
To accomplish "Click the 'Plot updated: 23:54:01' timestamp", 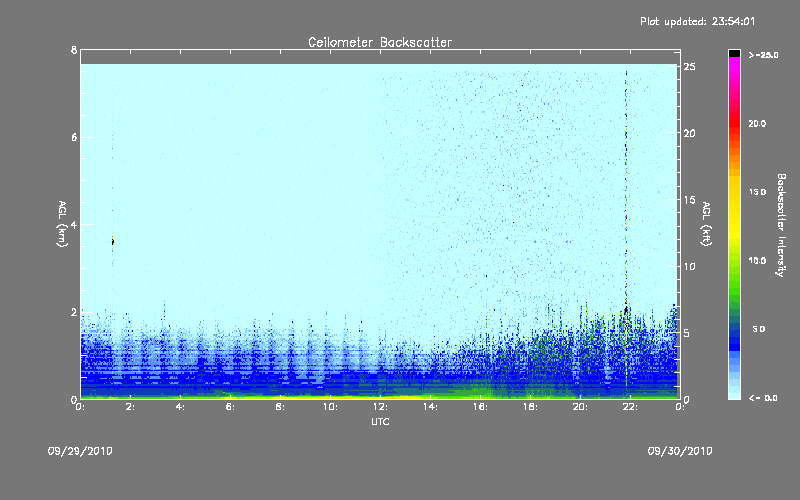I will pyautogui.click(x=697, y=21).
